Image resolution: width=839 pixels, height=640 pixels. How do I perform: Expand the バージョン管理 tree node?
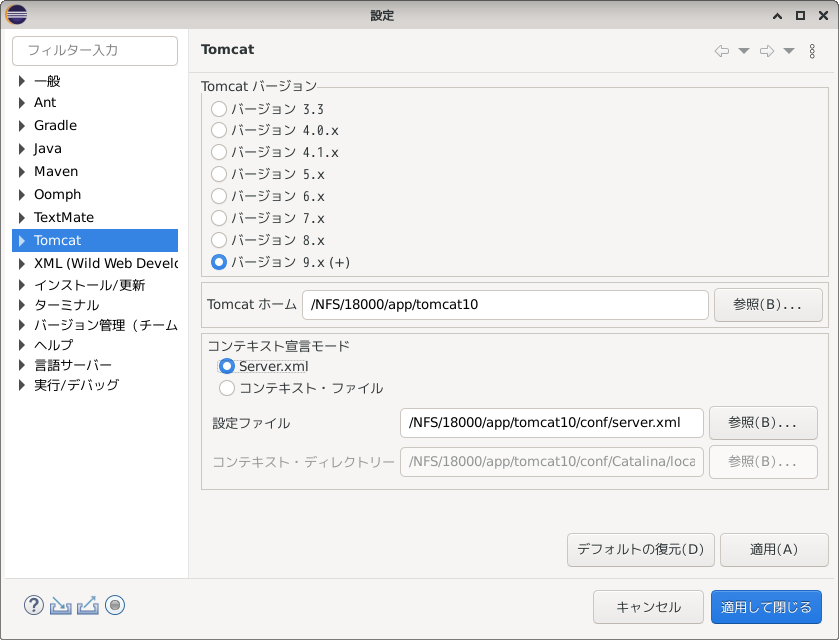(21, 325)
